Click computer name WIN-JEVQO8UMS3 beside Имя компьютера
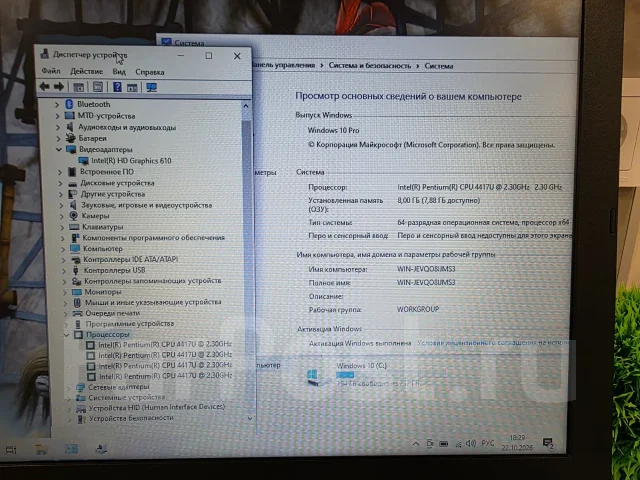 [x=426, y=269]
